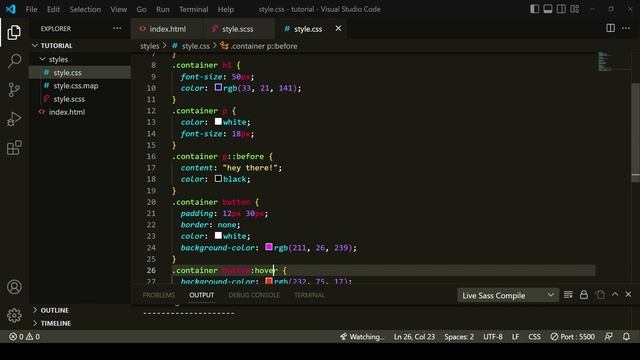
Task: Switch to the PROBLEMS panel tab
Action: [159, 295]
